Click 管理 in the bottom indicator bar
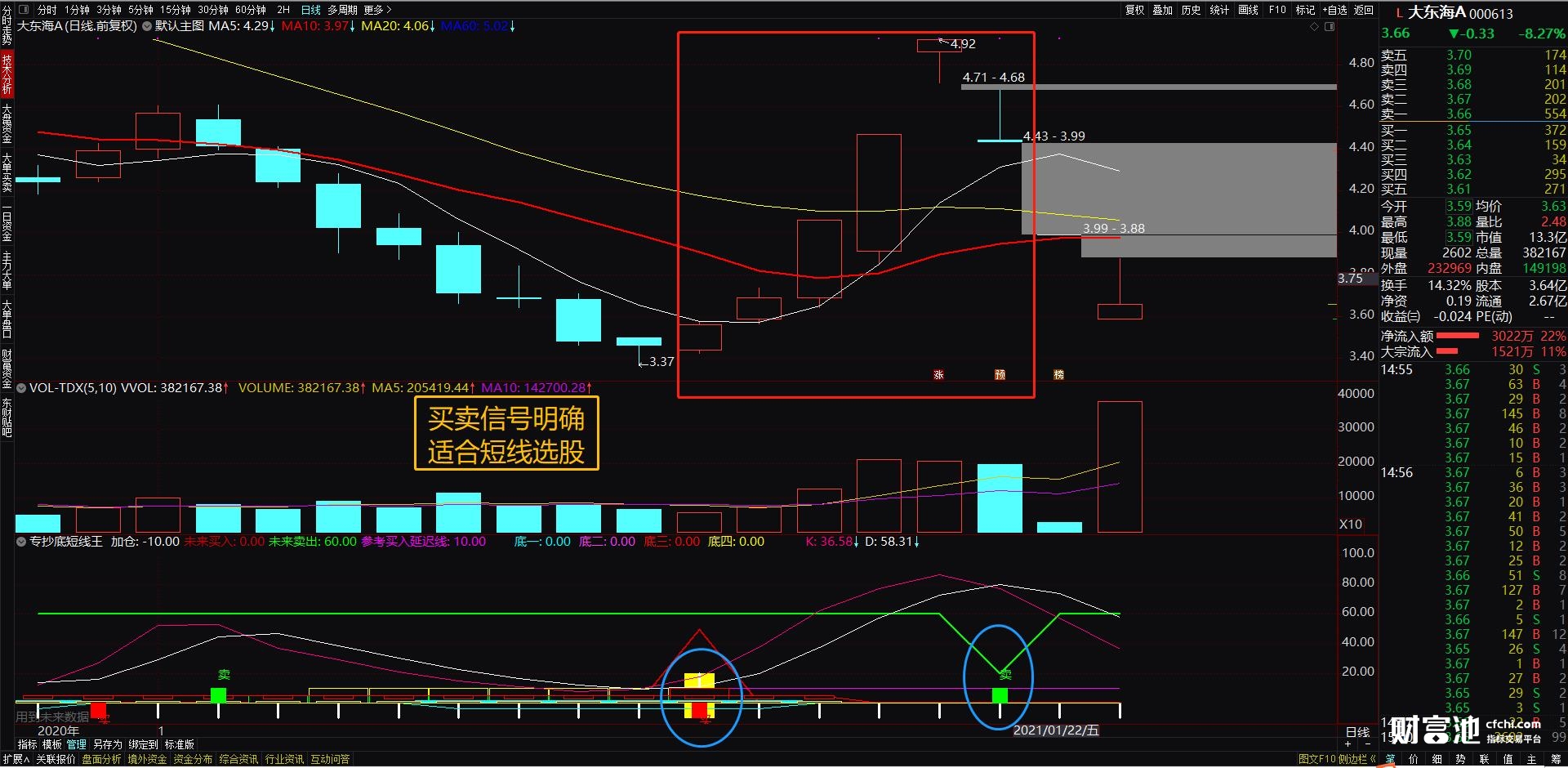The height and width of the screenshot is (768, 1568). [77, 744]
